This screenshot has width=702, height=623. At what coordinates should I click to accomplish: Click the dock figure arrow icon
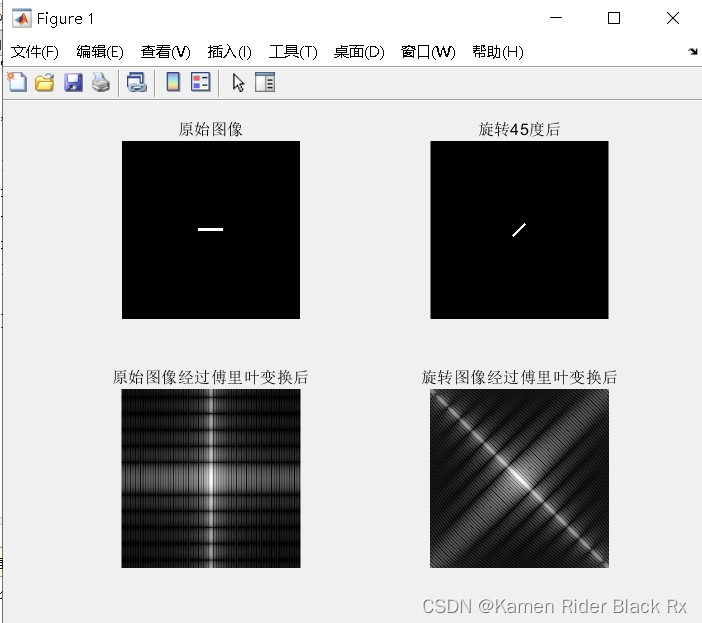693,51
